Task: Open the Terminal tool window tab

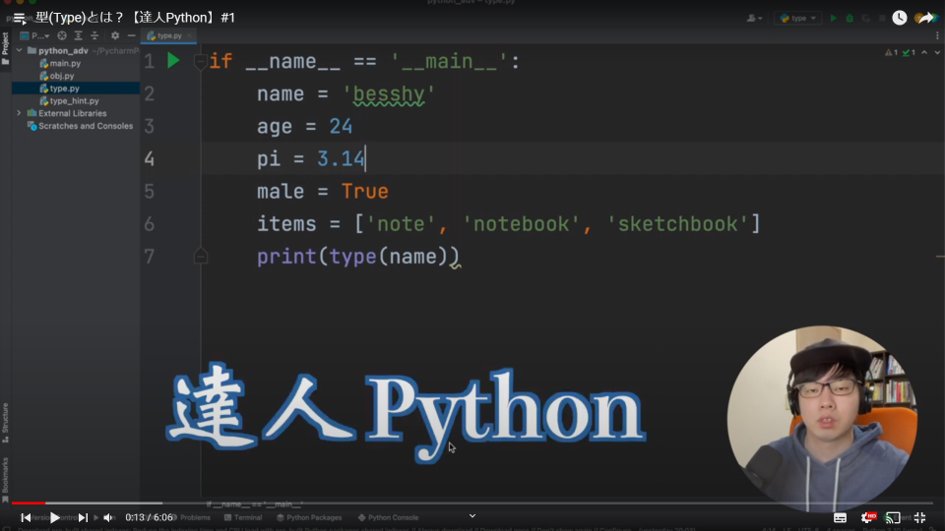Action: 243,518
